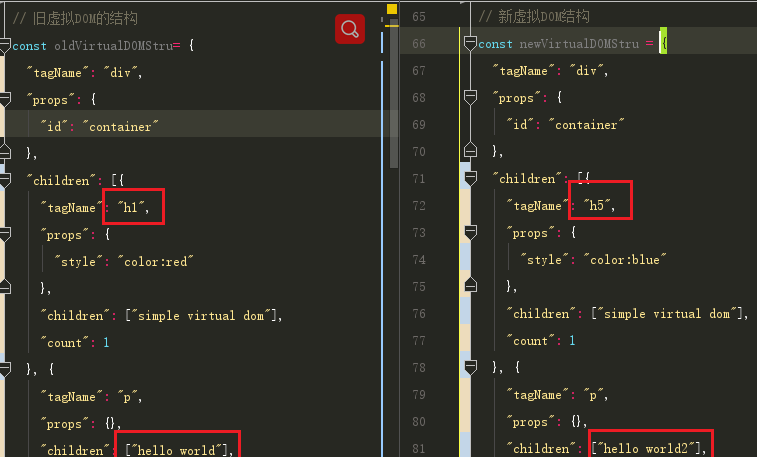Click line number 72 in the gutter
Screen dimensions: 757x457
[418, 206]
